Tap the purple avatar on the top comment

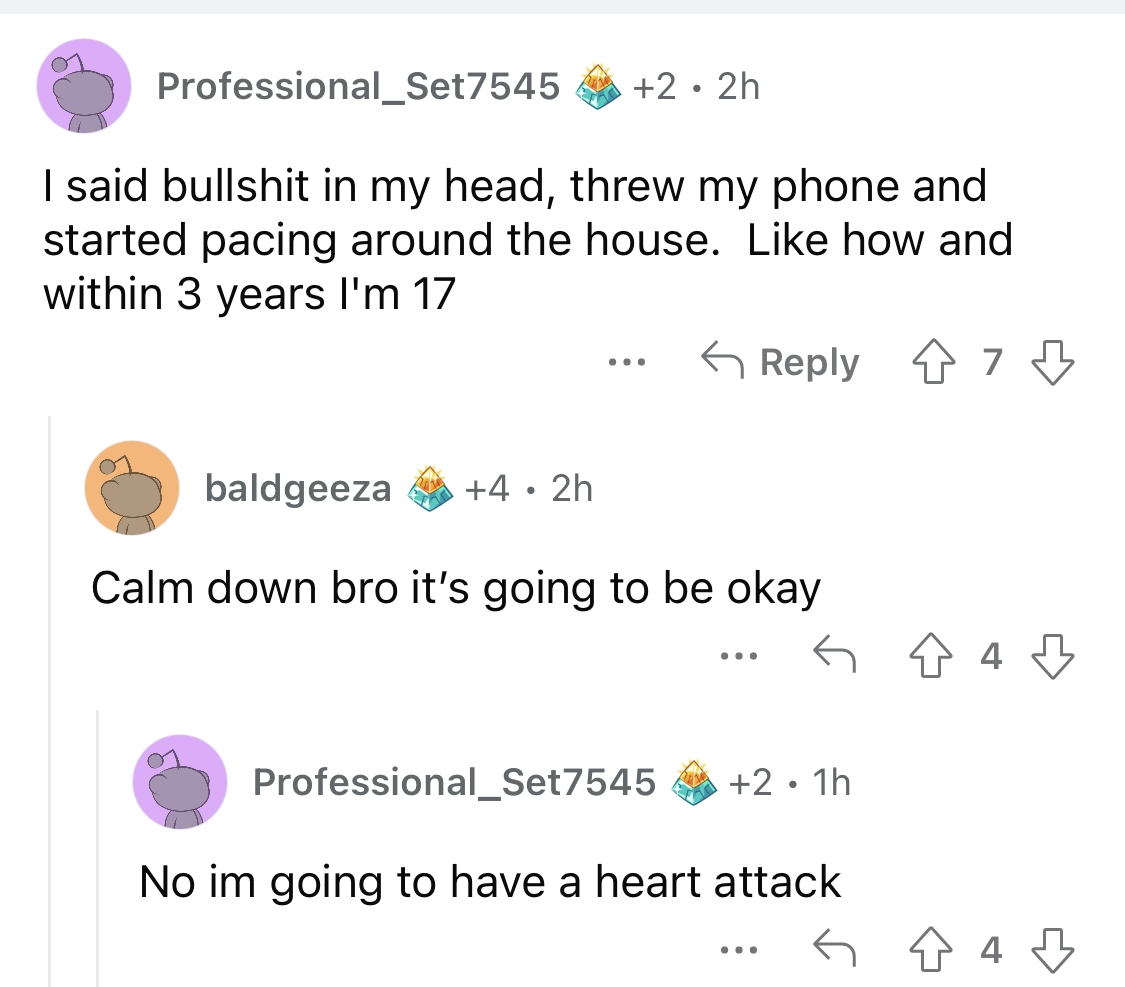(x=84, y=86)
